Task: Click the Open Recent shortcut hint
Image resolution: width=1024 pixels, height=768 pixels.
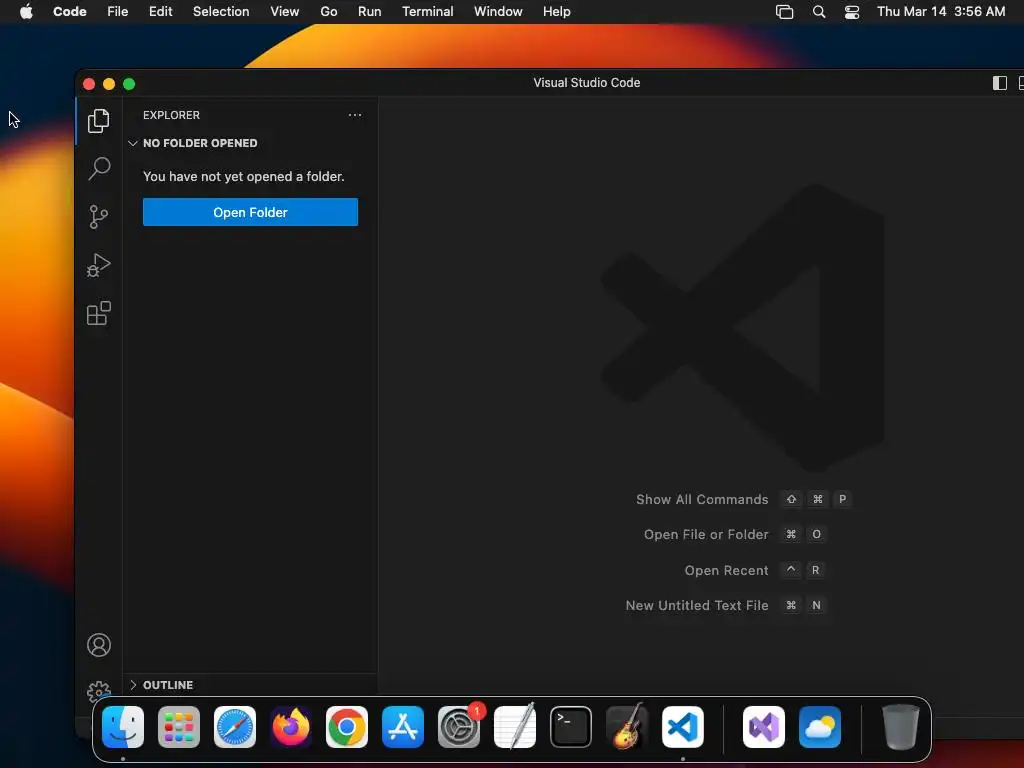Action: (x=754, y=571)
